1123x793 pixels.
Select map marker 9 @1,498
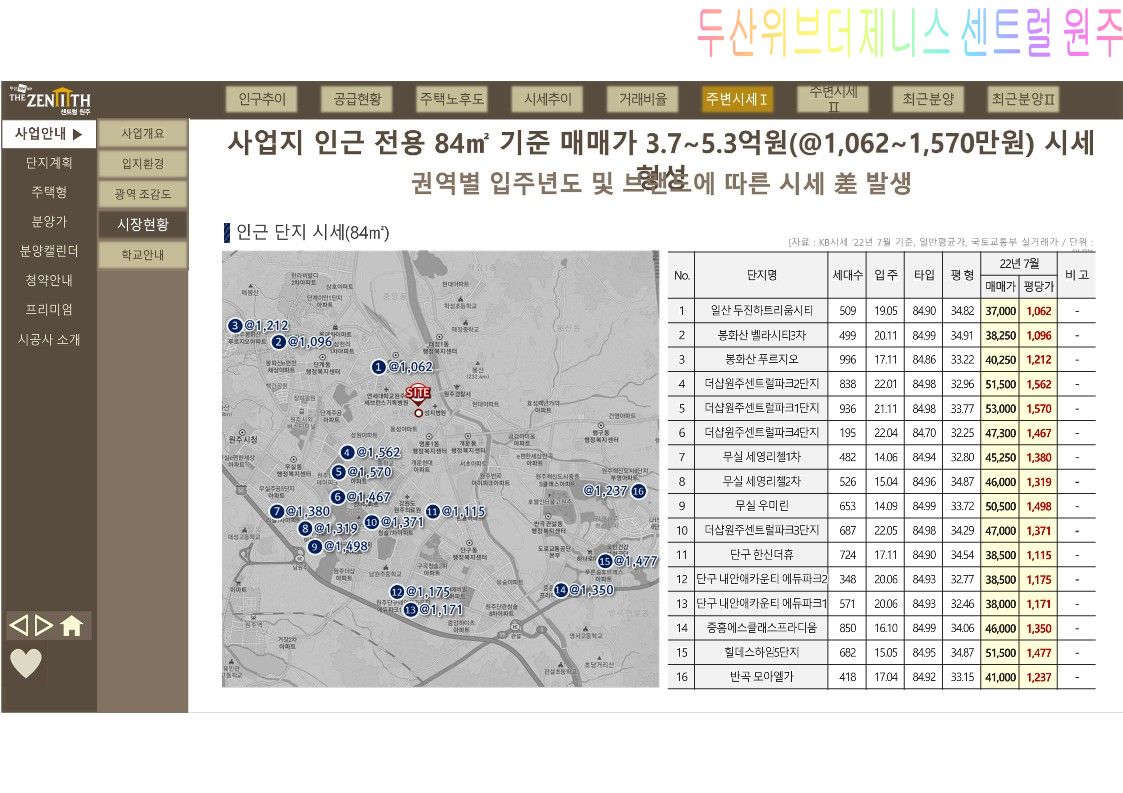tap(338, 546)
